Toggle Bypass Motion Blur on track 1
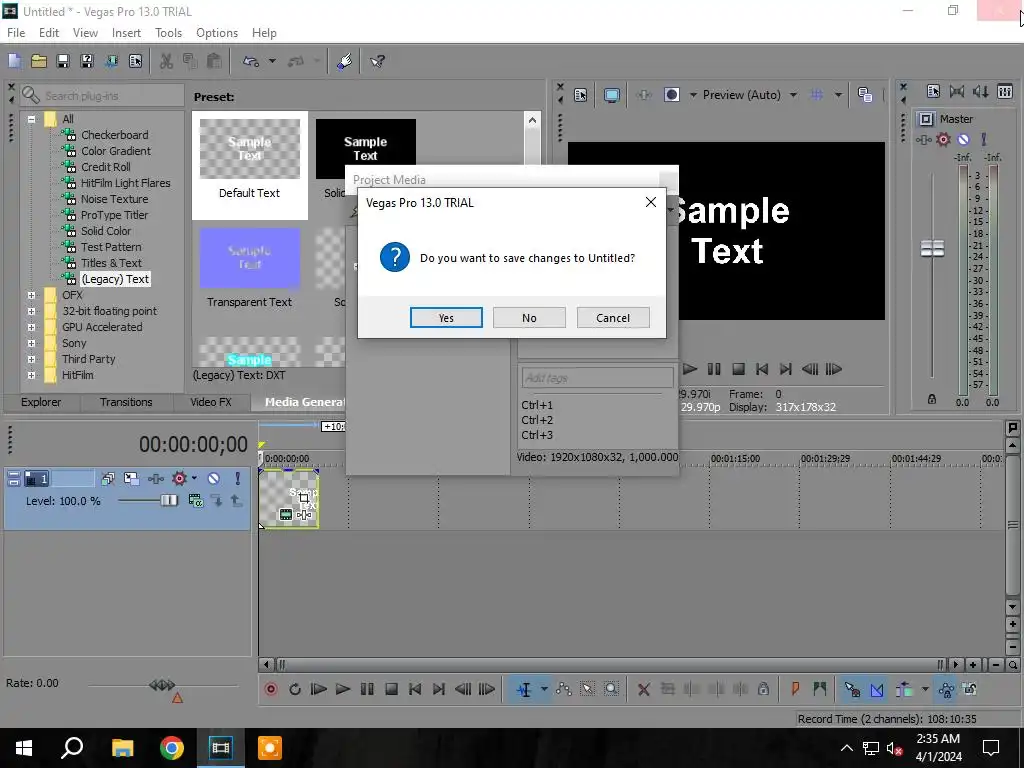 [108, 479]
